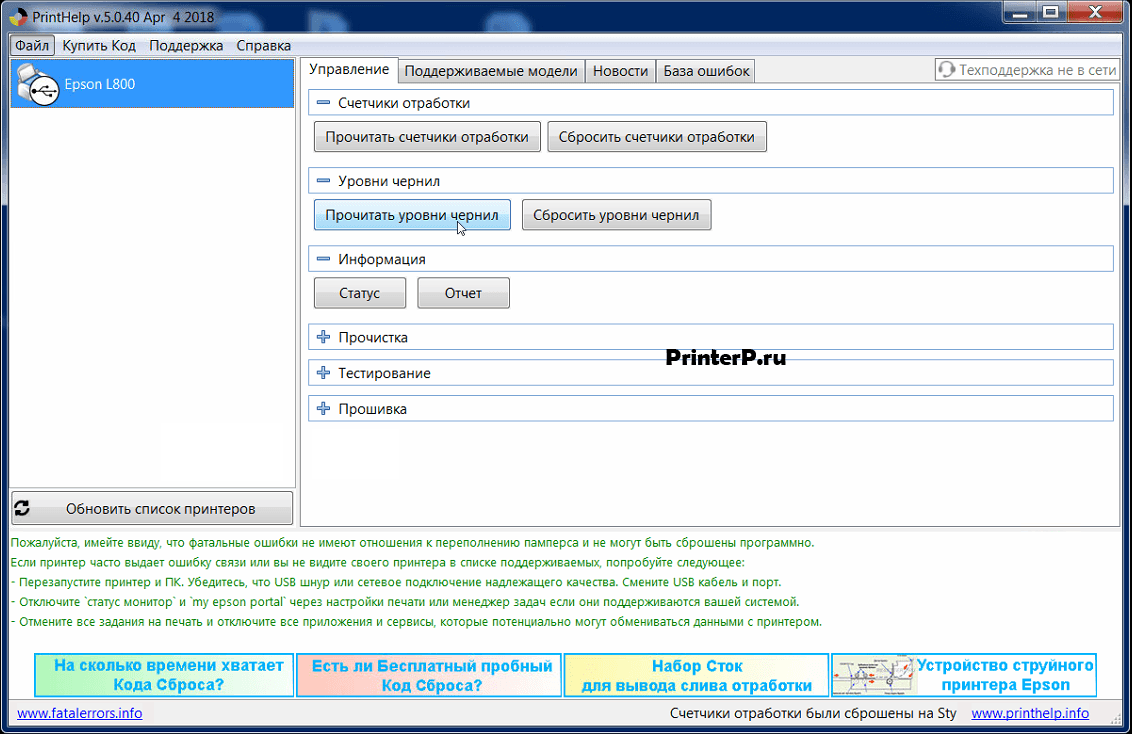
Task: Minimize the PrintHelp window
Action: point(1020,12)
